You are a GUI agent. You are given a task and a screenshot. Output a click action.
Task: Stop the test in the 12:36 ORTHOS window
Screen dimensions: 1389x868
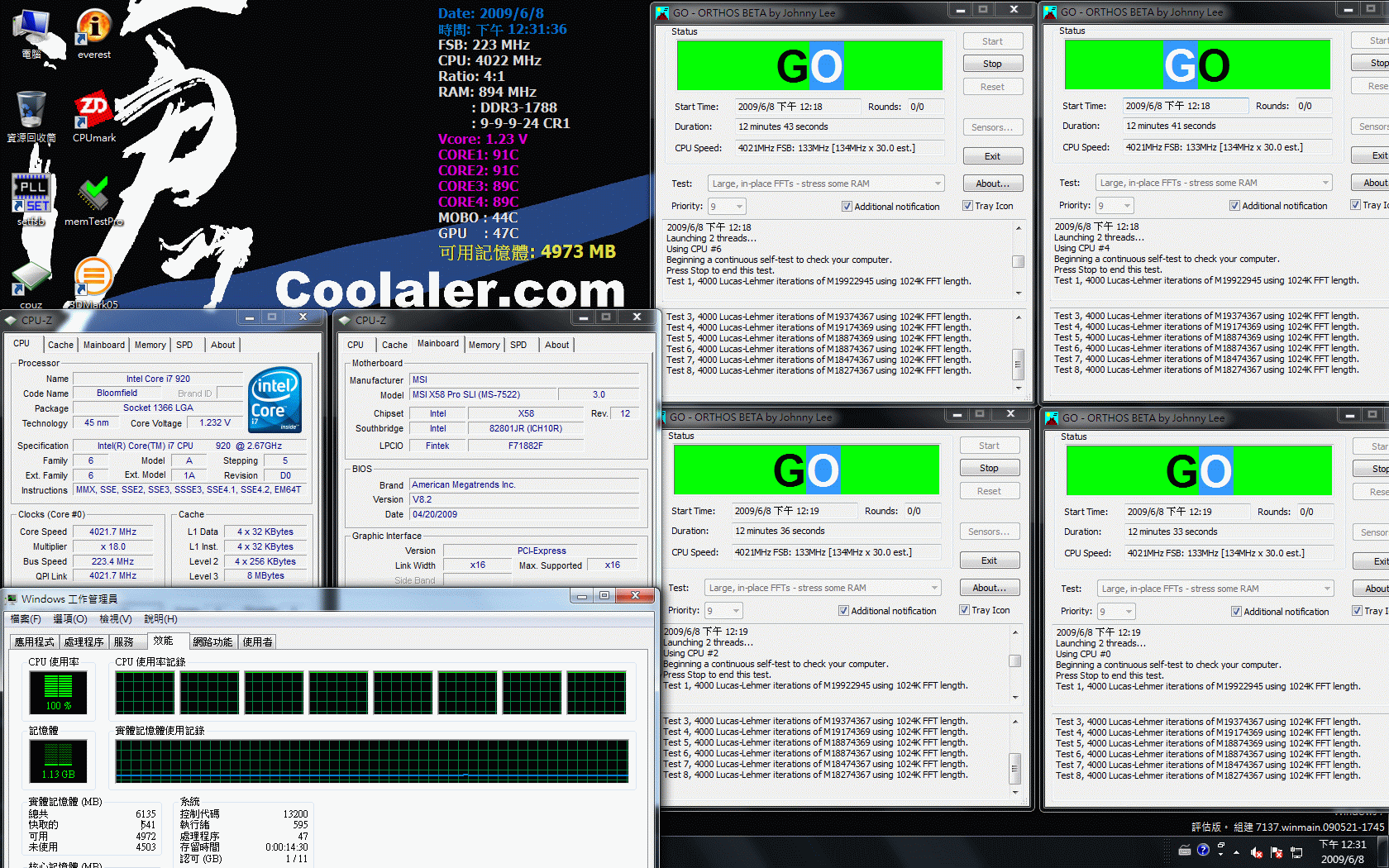989,468
